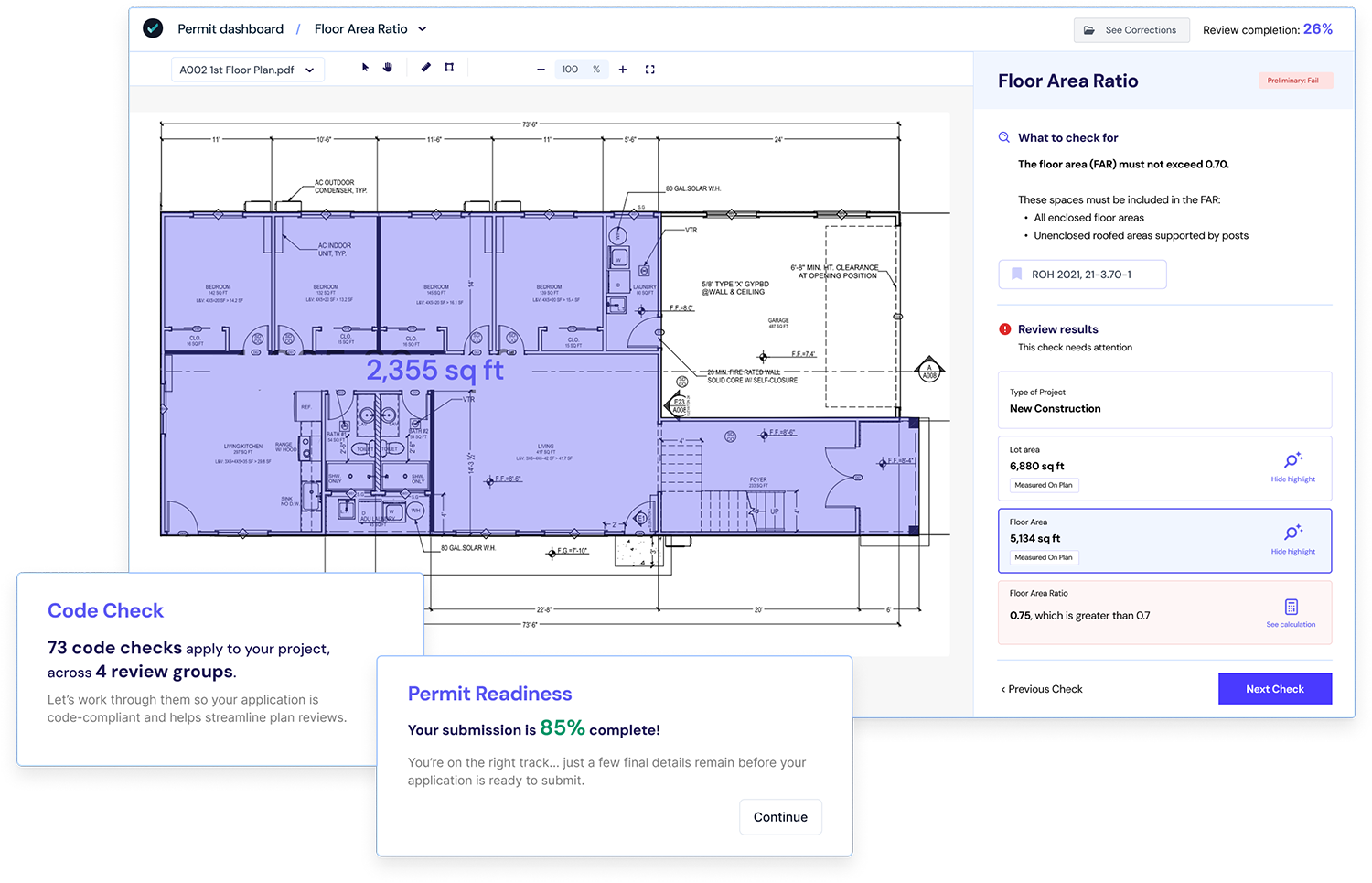The image size is (1372, 883).
Task: Go back to Previous Check
Action: [x=1042, y=689]
